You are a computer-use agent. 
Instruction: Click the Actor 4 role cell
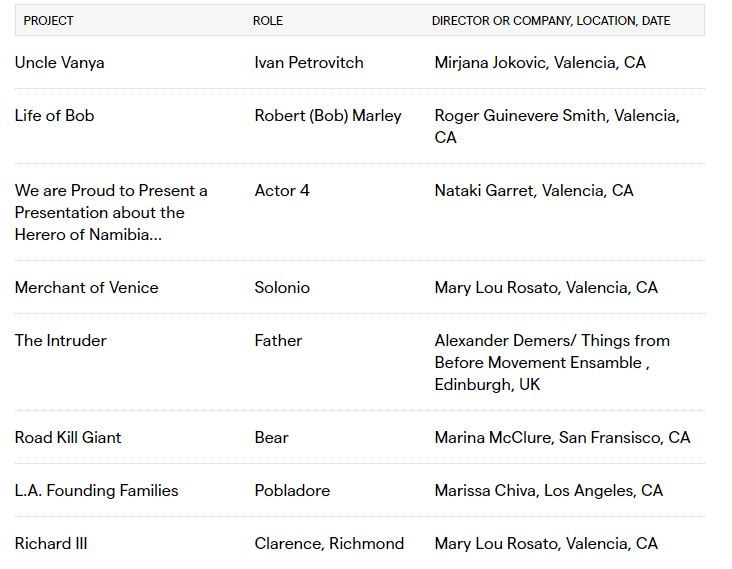point(282,190)
